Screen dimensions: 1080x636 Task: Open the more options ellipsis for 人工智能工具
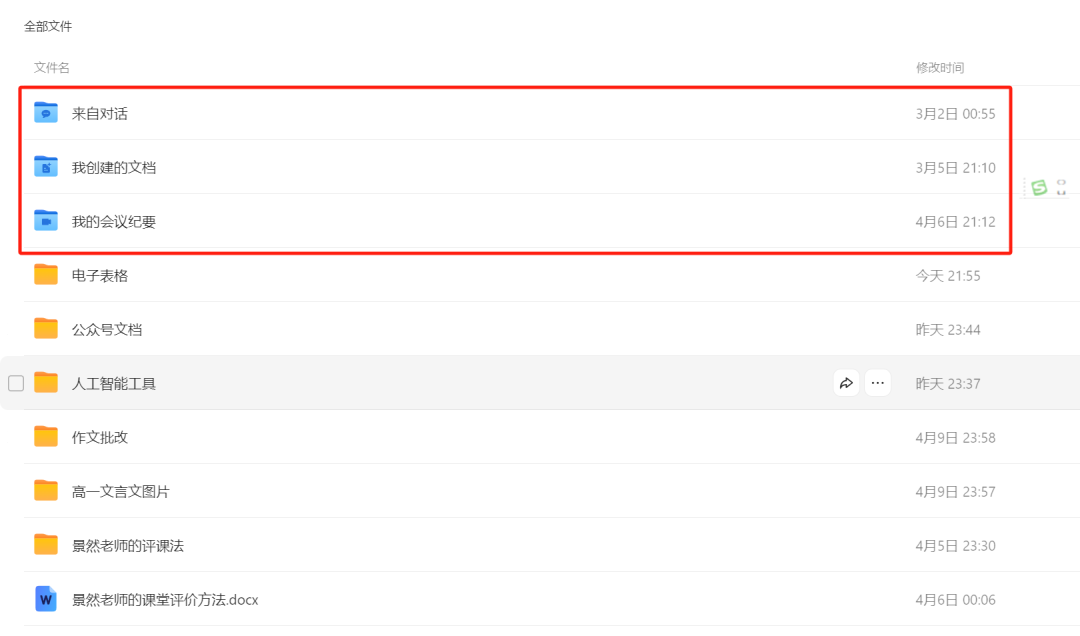point(878,383)
